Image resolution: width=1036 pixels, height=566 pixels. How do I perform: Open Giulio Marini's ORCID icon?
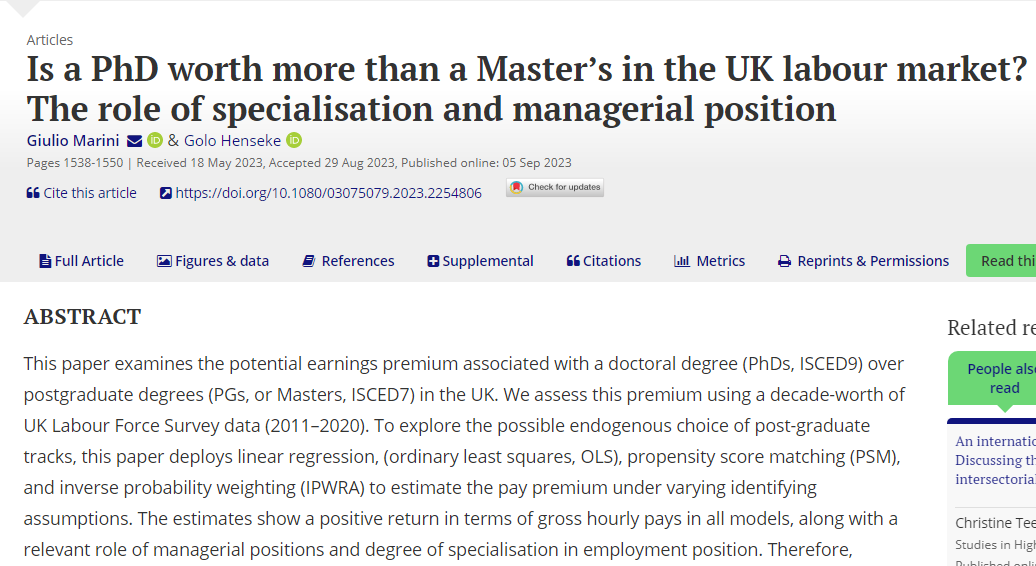(x=155, y=140)
